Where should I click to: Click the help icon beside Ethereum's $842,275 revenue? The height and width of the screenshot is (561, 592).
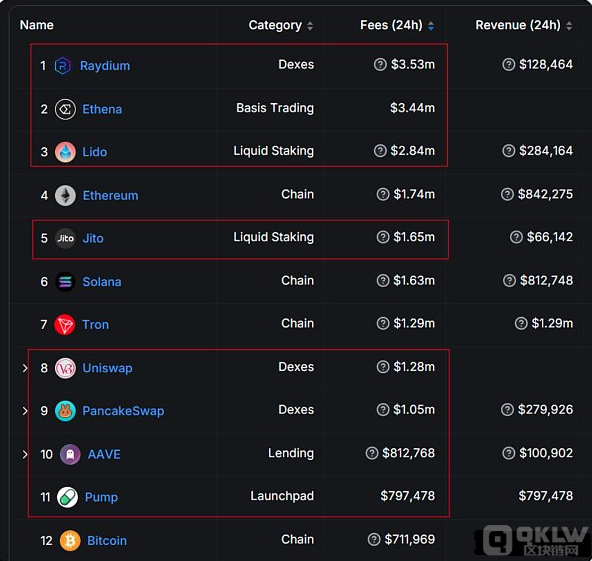pyautogui.click(x=507, y=194)
